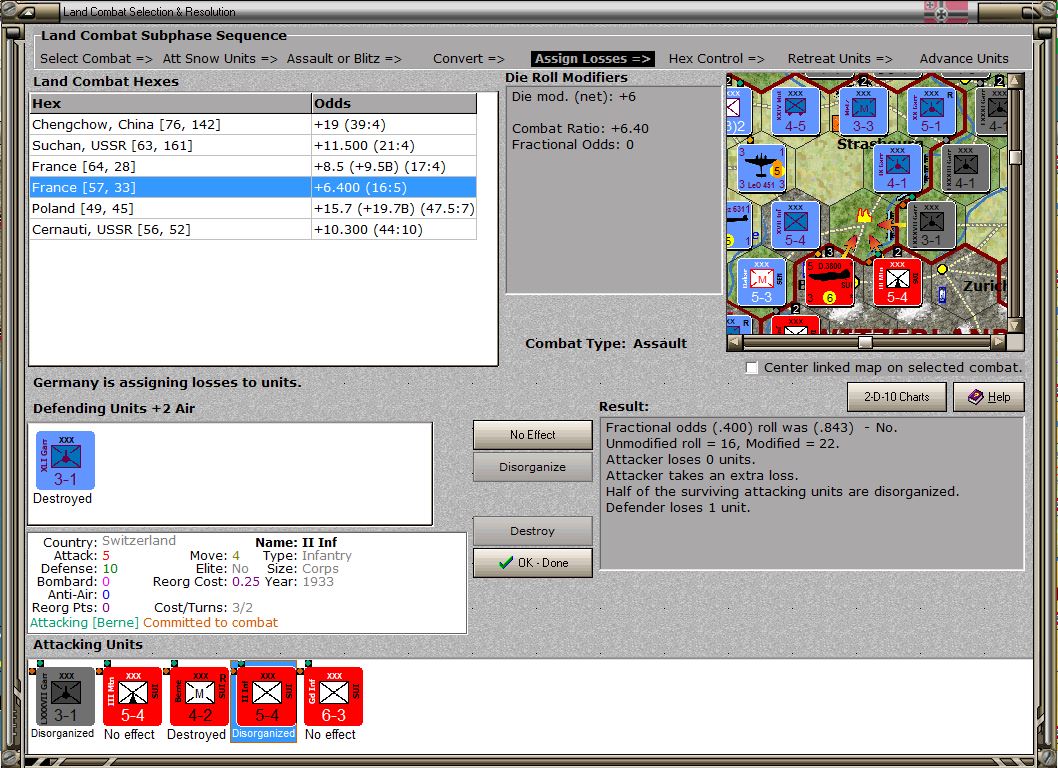Click the map's scroll left arrow
The image size is (1058, 768).
[735, 342]
